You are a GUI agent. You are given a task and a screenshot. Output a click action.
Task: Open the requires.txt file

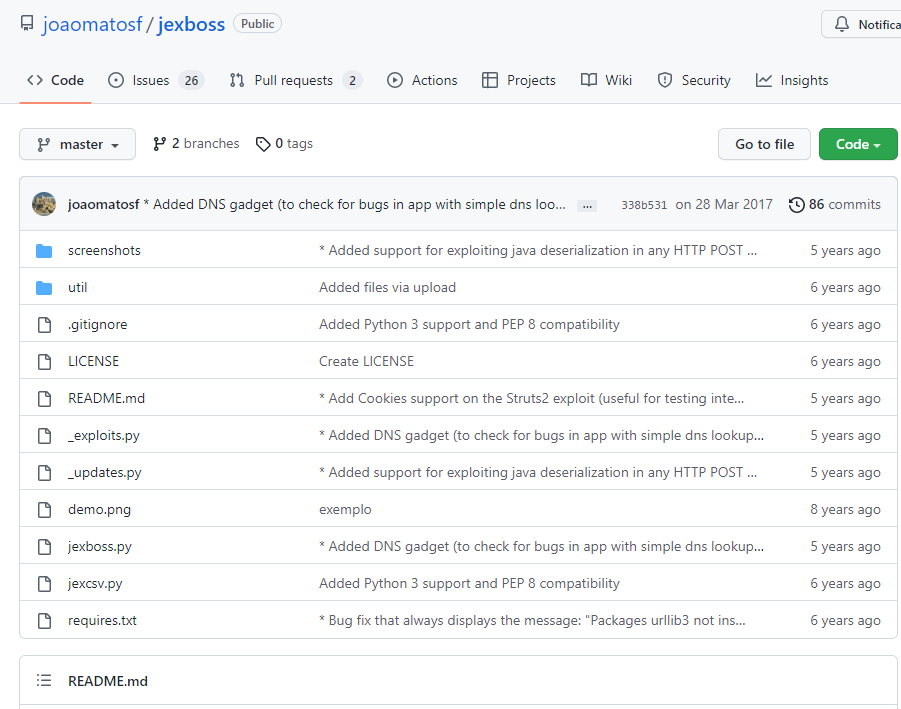click(x=102, y=621)
